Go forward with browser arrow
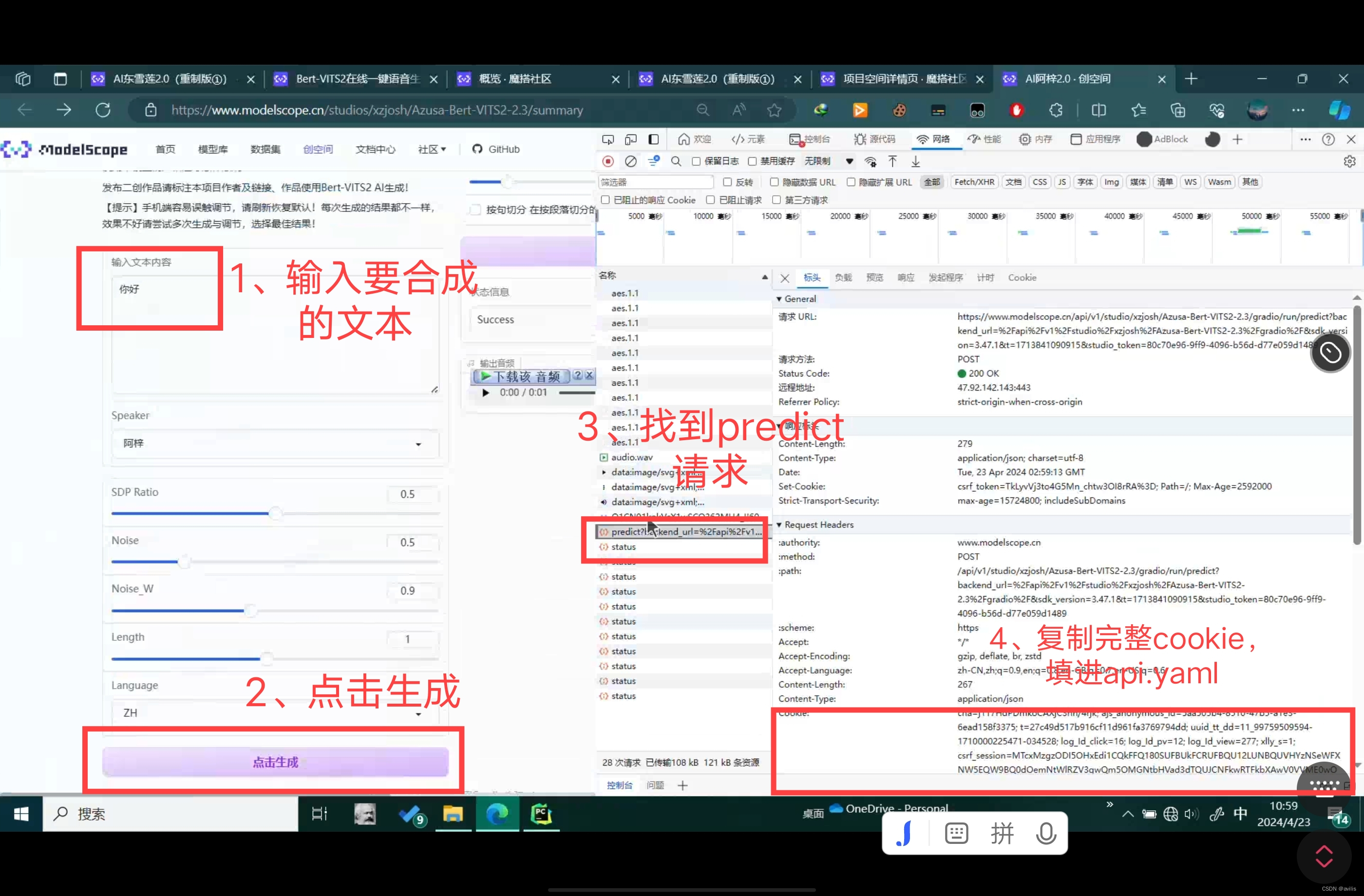1364x896 pixels. [64, 110]
